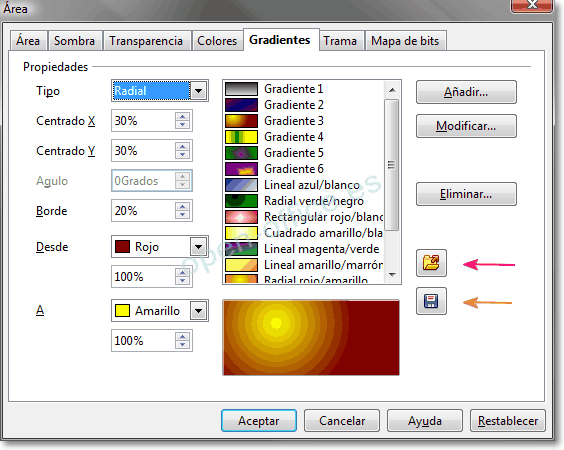The height and width of the screenshot is (450, 564).
Task: Click the save gradient list floppy icon
Action: pyautogui.click(x=431, y=301)
